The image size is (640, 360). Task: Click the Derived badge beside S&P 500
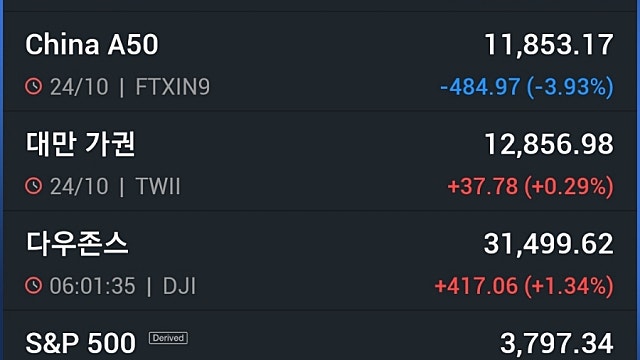coord(168,338)
